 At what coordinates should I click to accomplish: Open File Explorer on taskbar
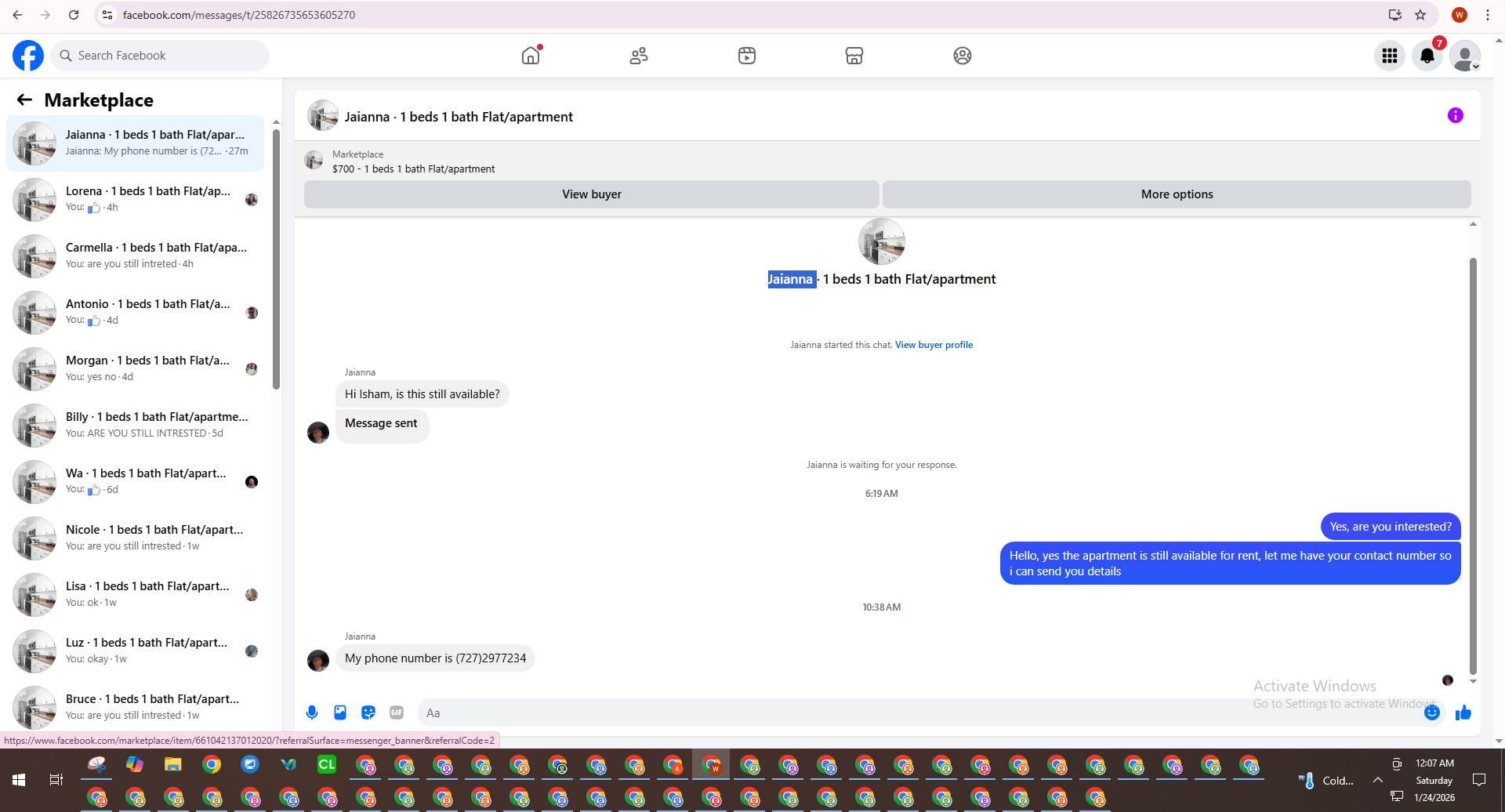[x=173, y=764]
